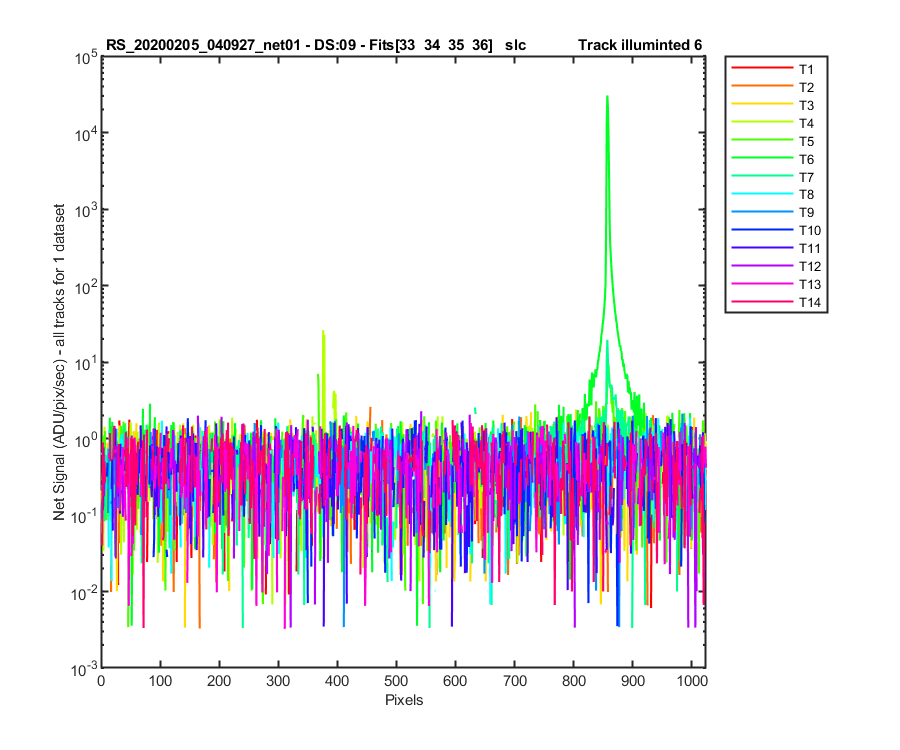Select the T9 legend label
Viewport: 900px width, 750px height.
click(x=806, y=212)
